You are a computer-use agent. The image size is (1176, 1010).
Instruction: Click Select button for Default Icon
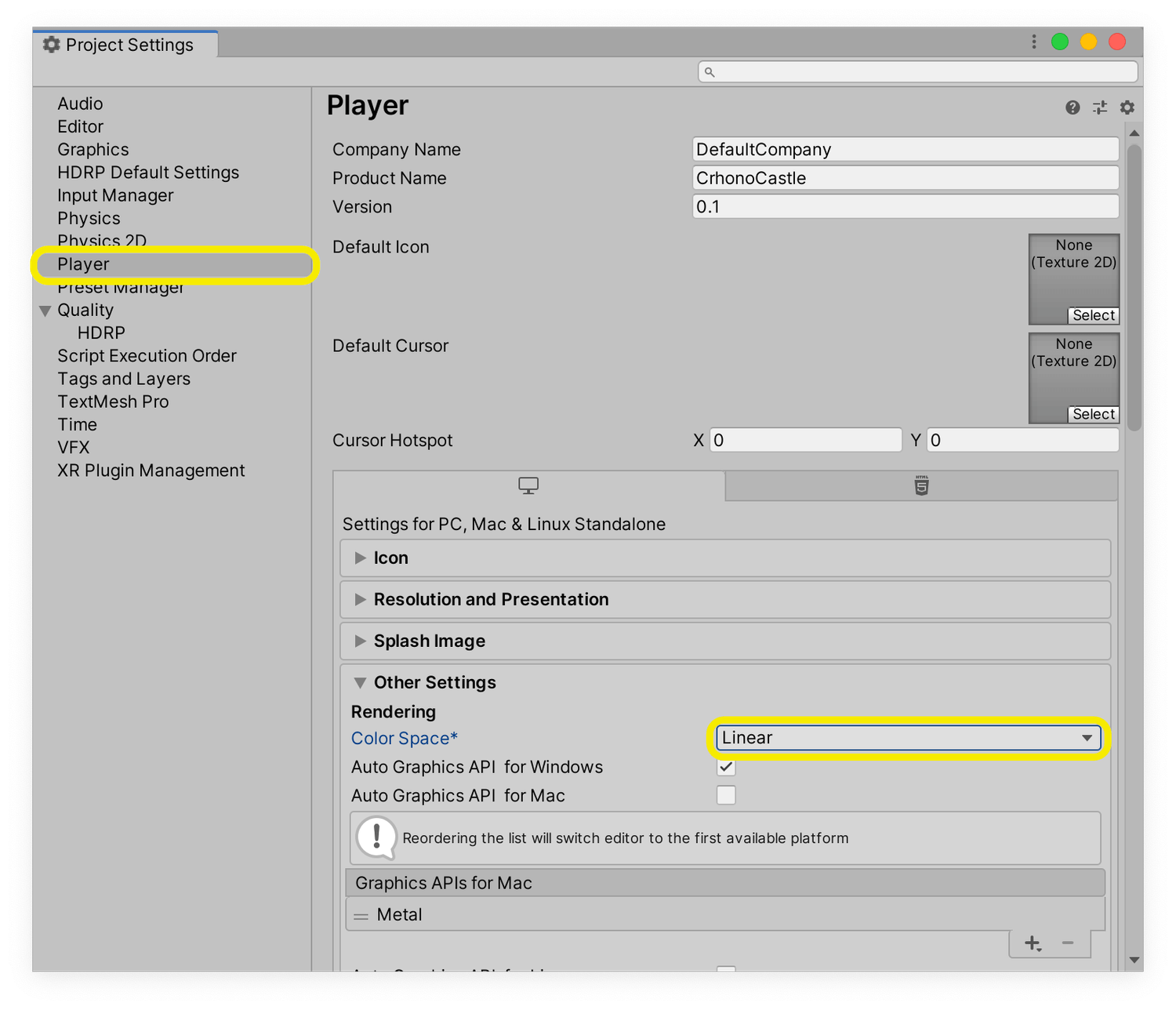tap(1094, 315)
